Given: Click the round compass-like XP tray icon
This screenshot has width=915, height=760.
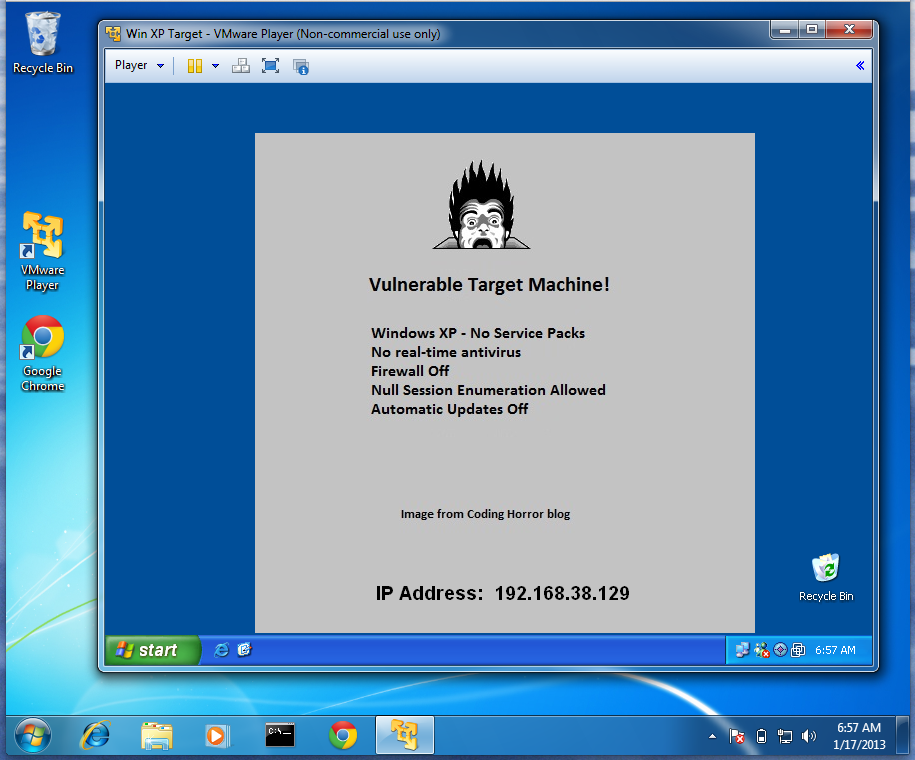Looking at the screenshot, I should (x=780, y=650).
